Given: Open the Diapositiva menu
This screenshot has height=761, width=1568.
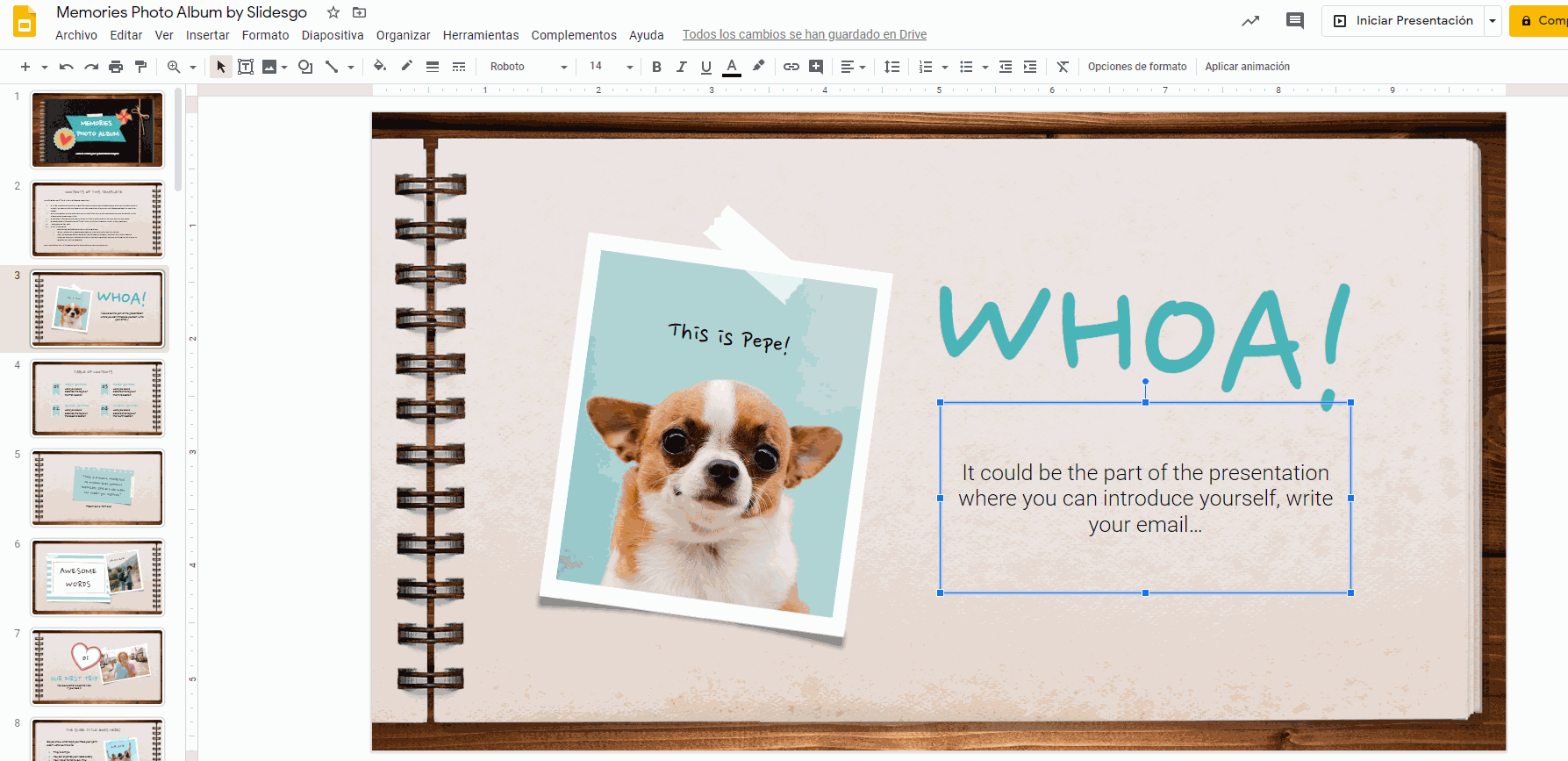Looking at the screenshot, I should coord(333,35).
